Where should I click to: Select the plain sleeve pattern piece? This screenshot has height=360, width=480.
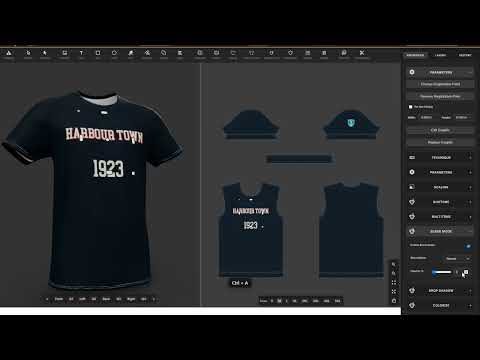(251, 124)
